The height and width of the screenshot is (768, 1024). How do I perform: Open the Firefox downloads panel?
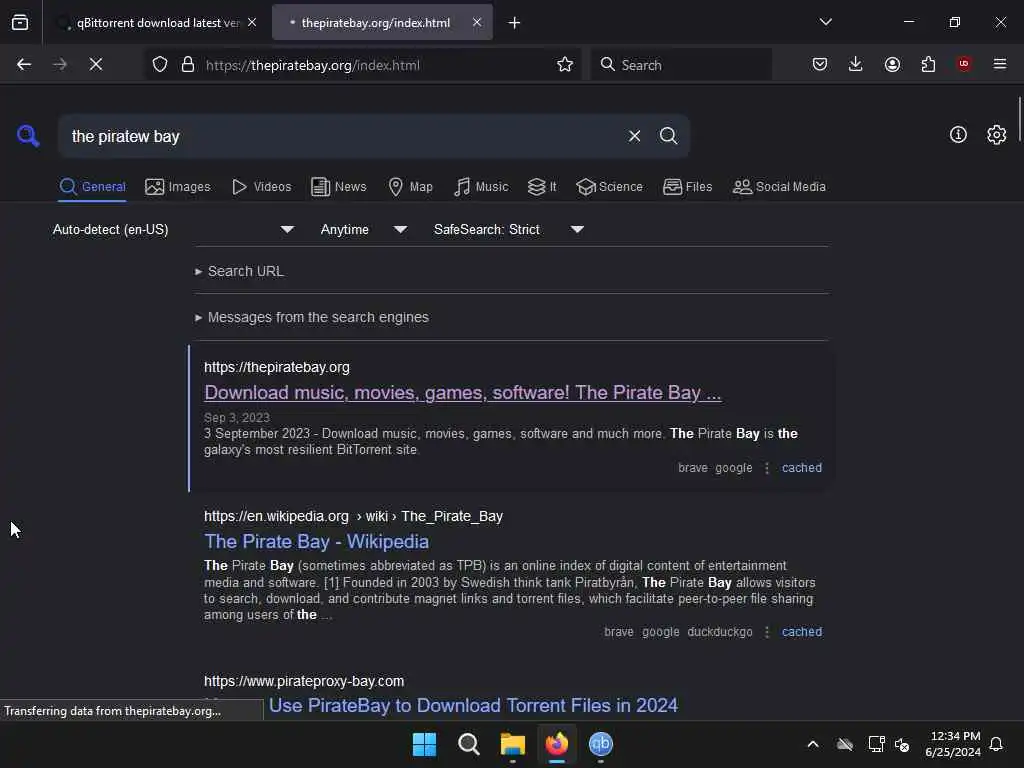tap(856, 64)
